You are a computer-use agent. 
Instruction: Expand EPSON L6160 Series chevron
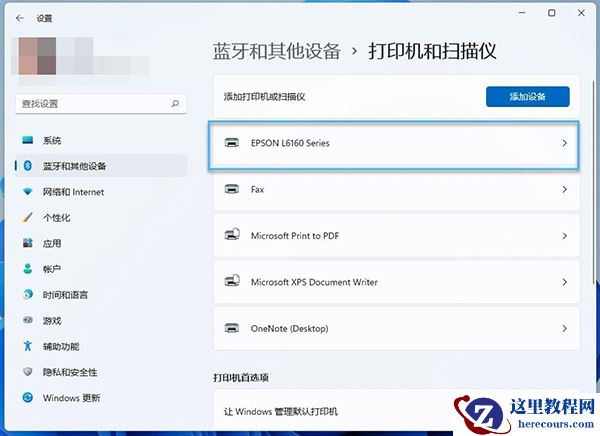click(x=564, y=143)
